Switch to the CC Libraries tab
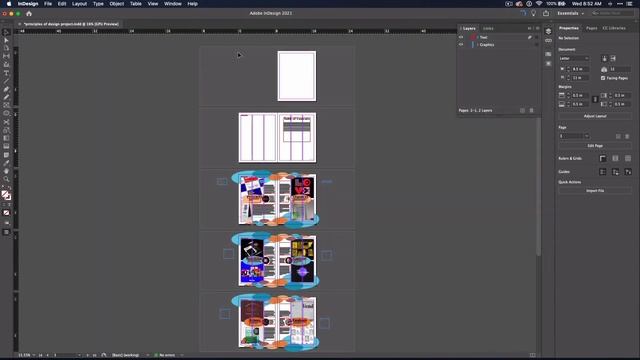Screen dimensions: 640x360 (614, 28)
